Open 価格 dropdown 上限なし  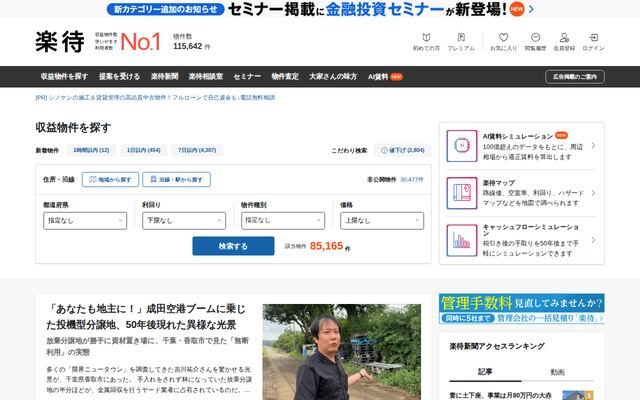click(382, 220)
